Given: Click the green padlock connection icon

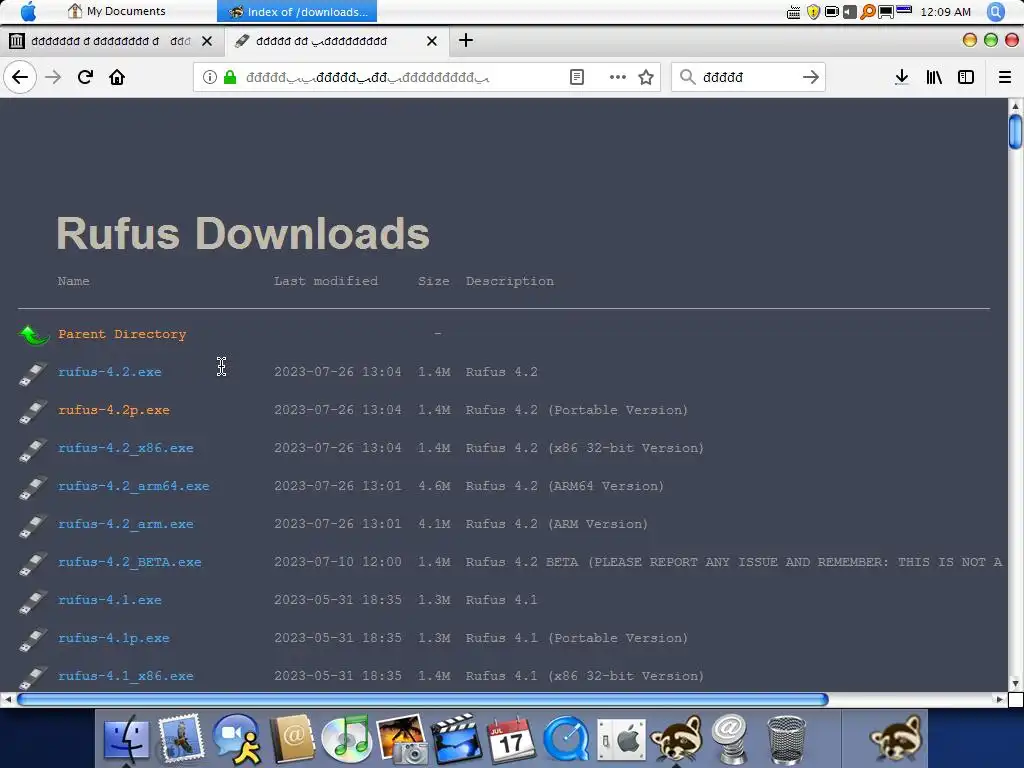Looking at the screenshot, I should [x=230, y=77].
